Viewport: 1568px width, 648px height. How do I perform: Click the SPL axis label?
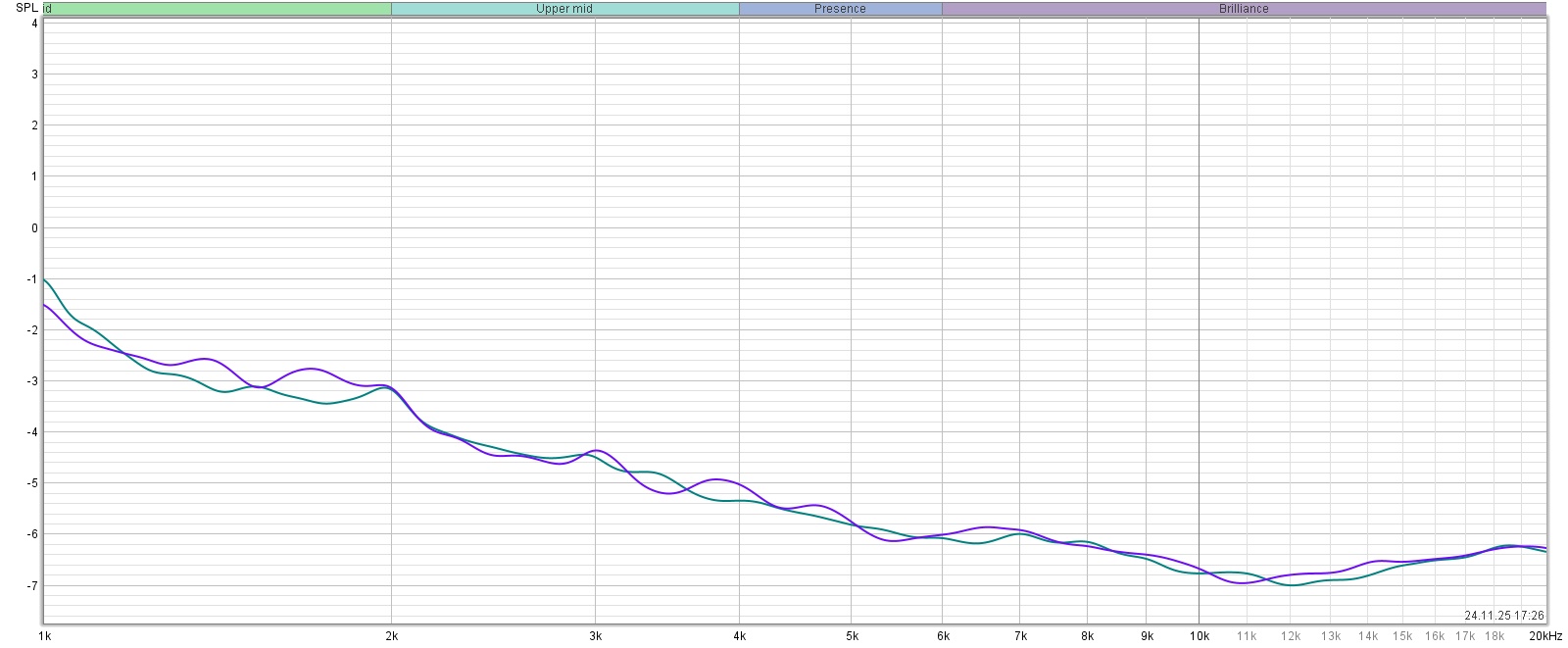pyautogui.click(x=26, y=8)
